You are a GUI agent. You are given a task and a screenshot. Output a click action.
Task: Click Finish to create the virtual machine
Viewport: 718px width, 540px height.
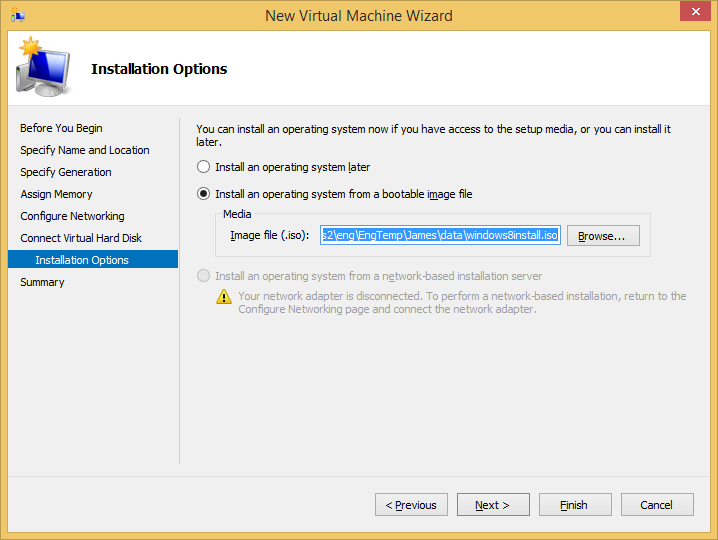575,505
